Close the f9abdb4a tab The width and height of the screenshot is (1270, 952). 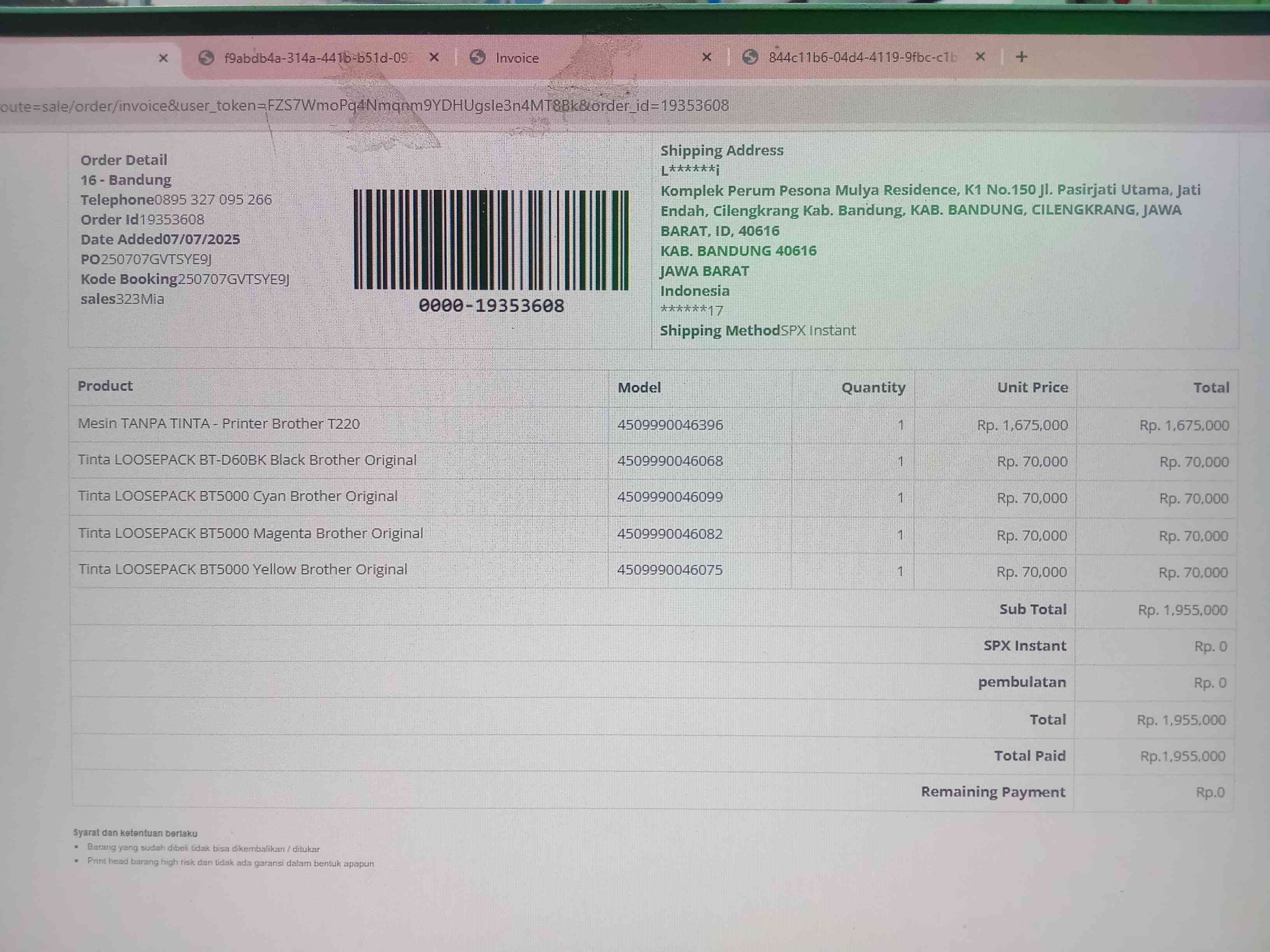click(434, 57)
